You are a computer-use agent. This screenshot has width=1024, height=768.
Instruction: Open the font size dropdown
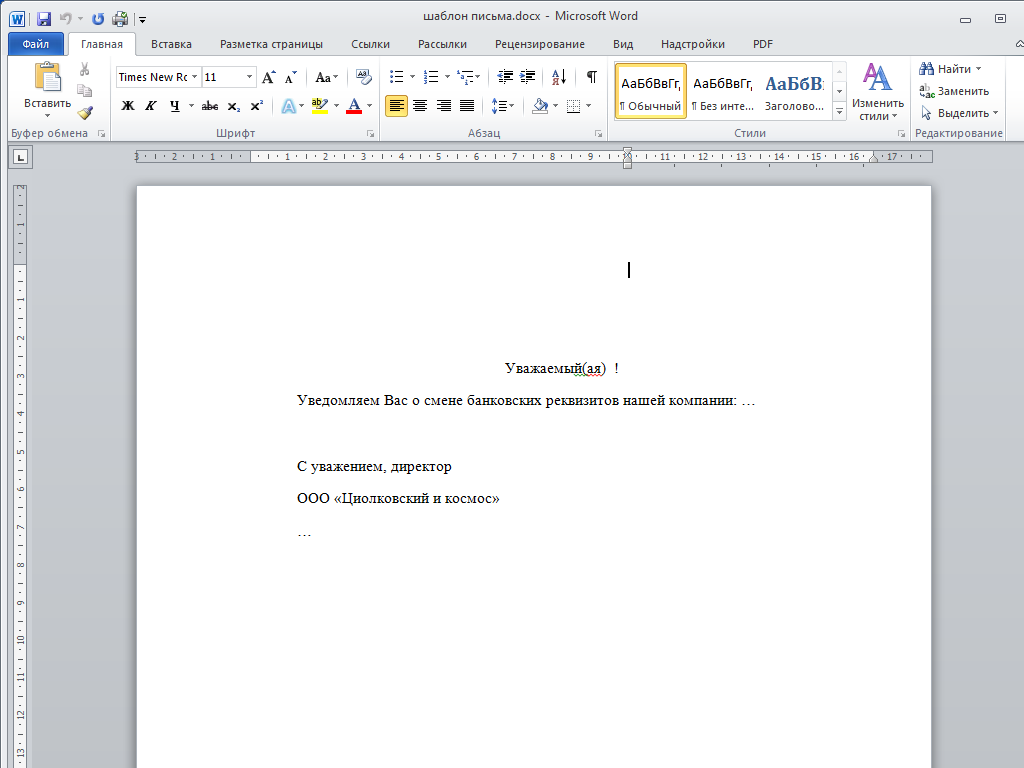249,77
